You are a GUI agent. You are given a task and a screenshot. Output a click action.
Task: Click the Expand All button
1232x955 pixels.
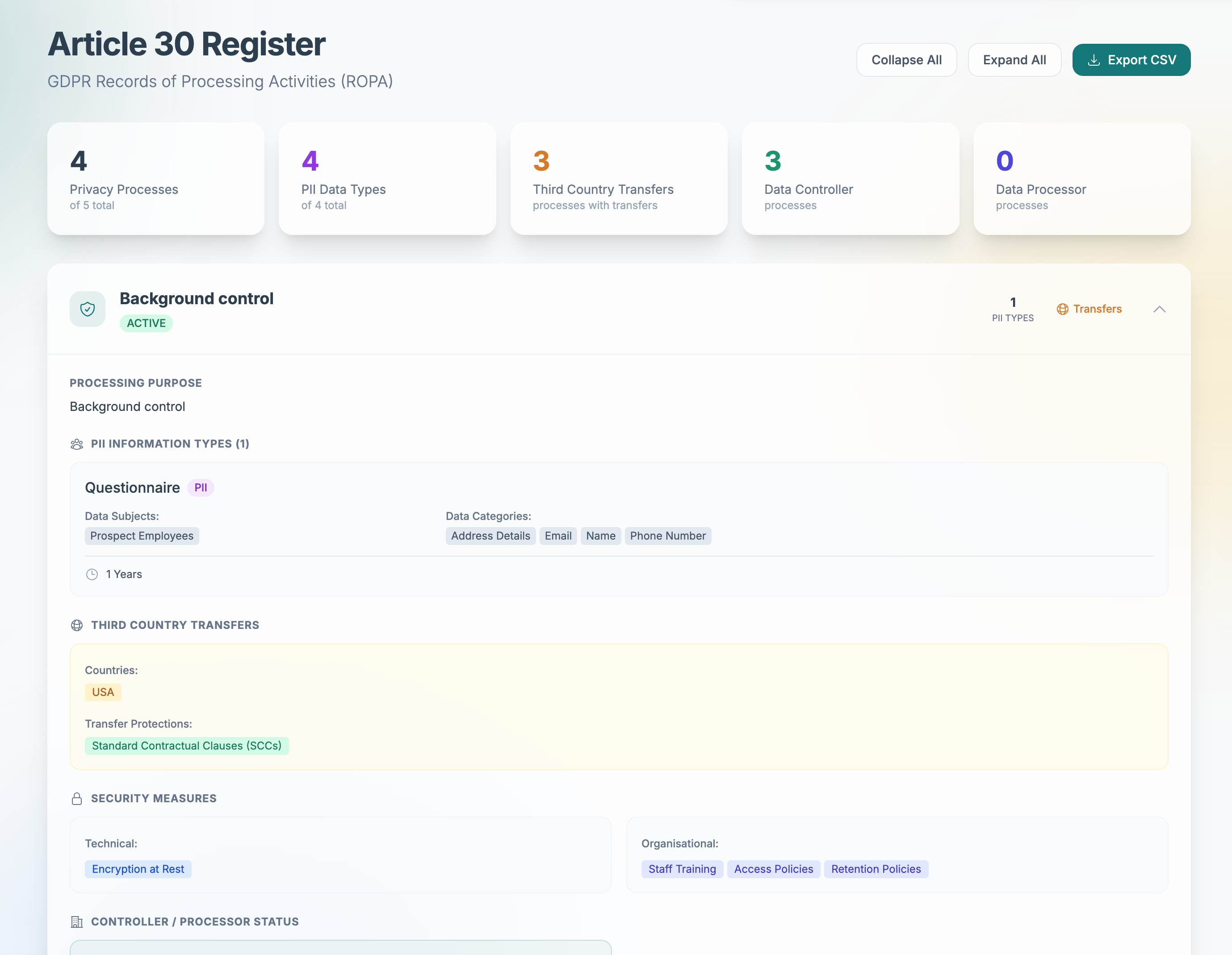click(1014, 59)
